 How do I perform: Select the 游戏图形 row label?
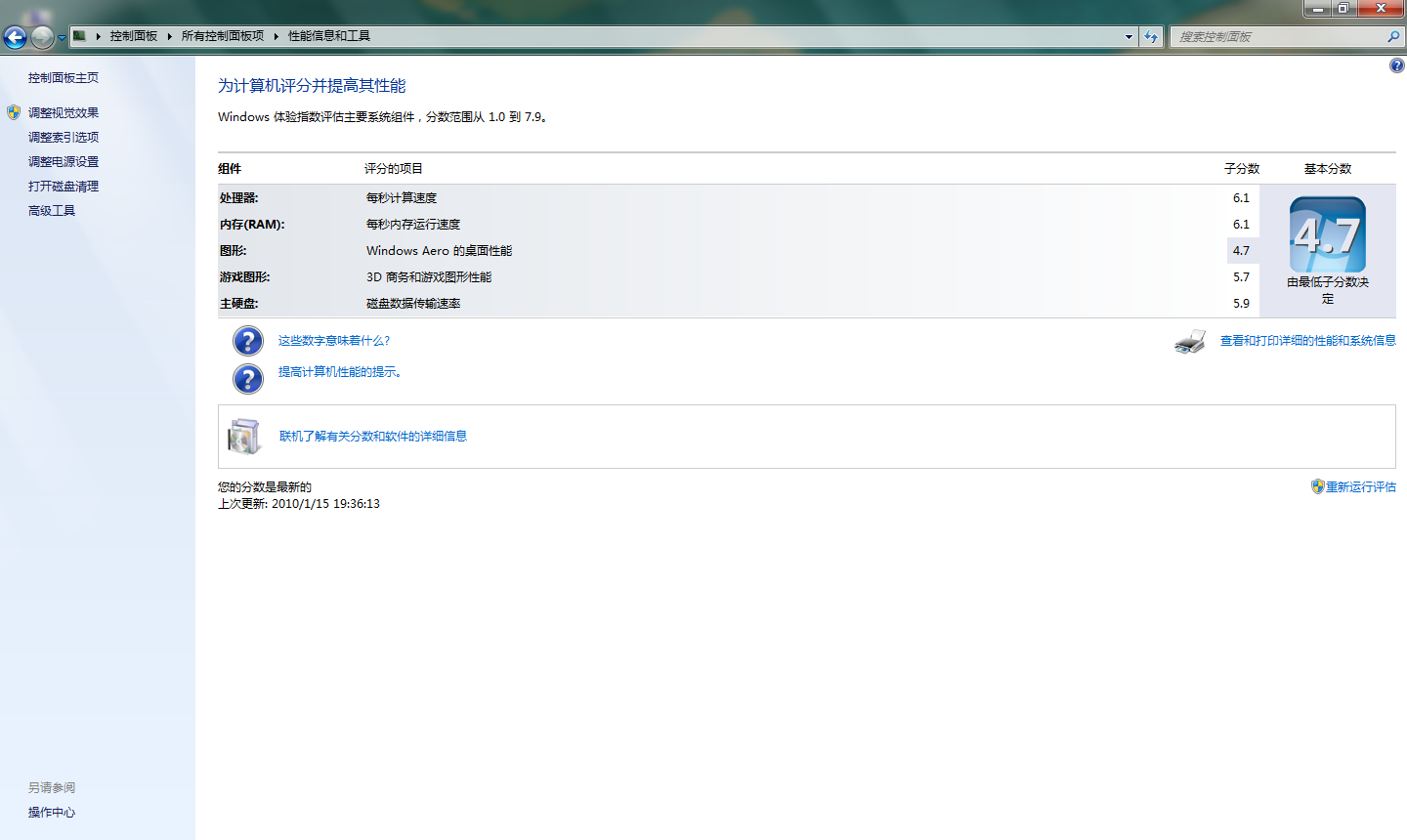point(245,277)
